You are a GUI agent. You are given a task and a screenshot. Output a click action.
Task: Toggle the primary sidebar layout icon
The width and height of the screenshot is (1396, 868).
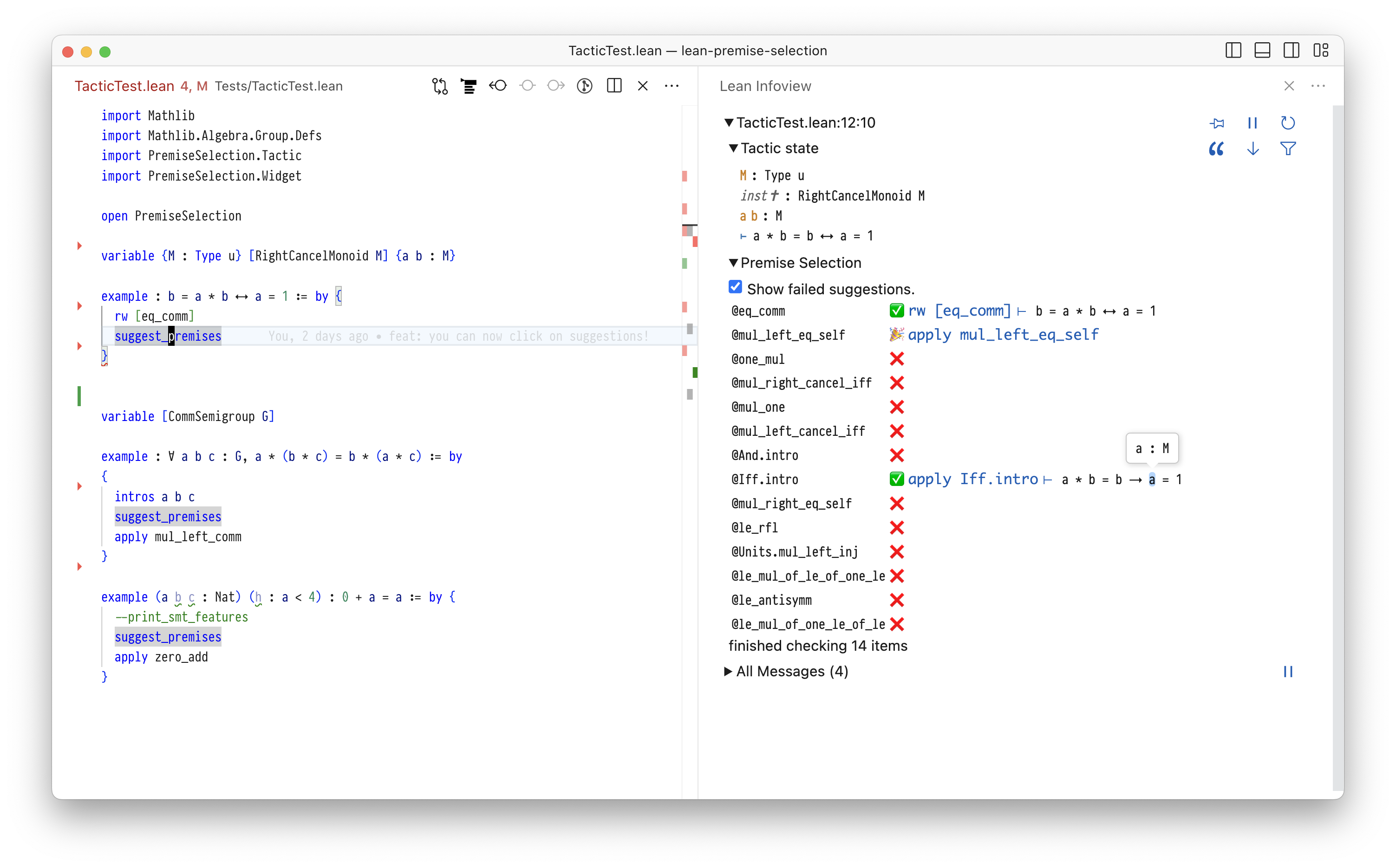coord(1233,51)
